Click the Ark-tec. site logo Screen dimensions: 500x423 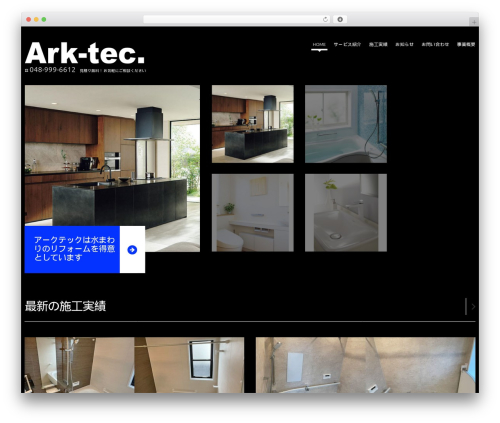(x=85, y=53)
